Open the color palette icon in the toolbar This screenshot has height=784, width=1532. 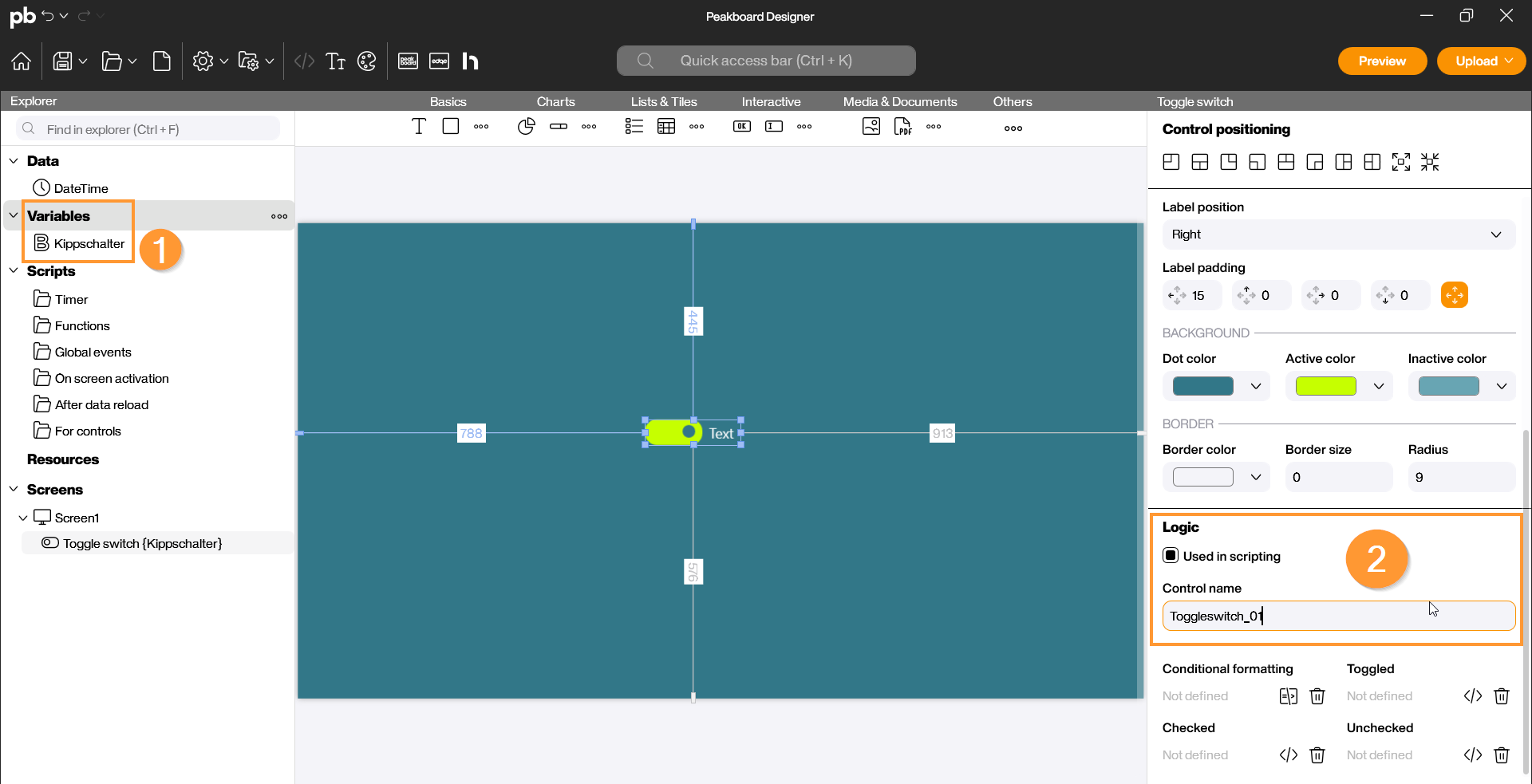point(366,61)
